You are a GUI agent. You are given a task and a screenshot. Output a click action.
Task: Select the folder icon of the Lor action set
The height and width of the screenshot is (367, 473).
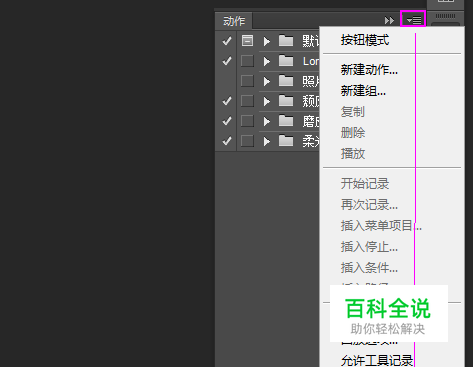286,61
